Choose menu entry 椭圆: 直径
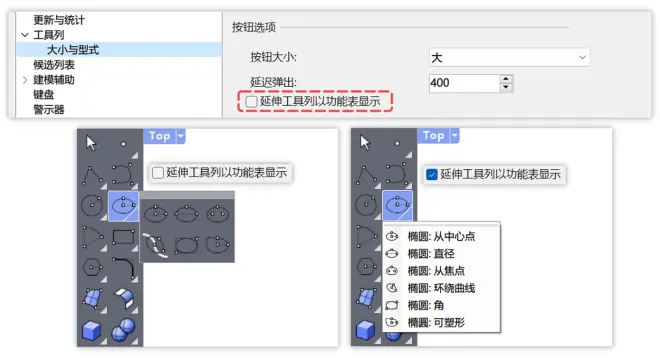The image size is (660, 360). [442, 254]
